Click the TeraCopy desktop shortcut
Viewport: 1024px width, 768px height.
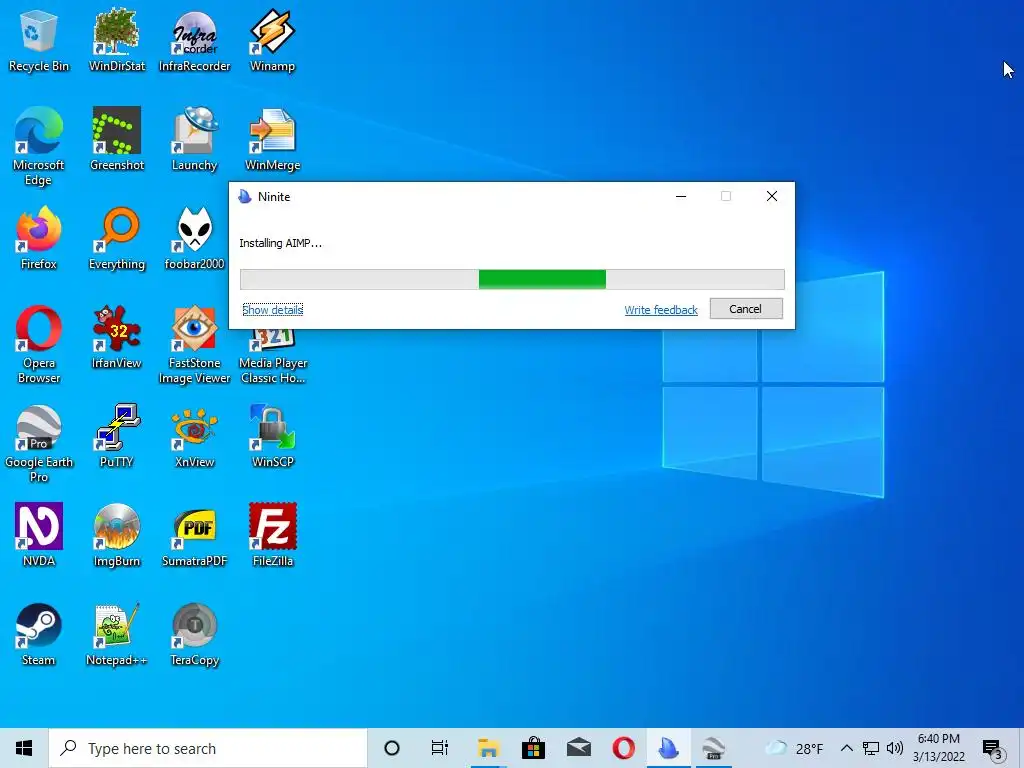[x=195, y=634]
